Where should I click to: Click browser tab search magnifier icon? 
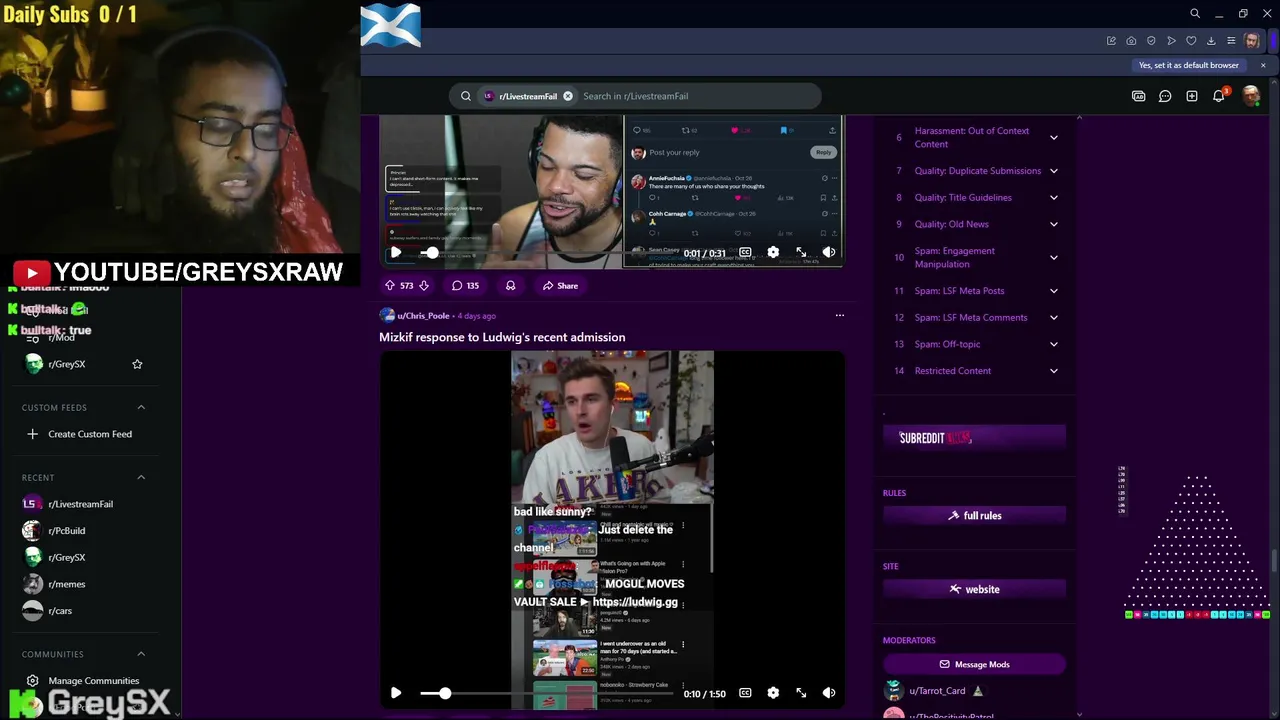coord(1195,14)
